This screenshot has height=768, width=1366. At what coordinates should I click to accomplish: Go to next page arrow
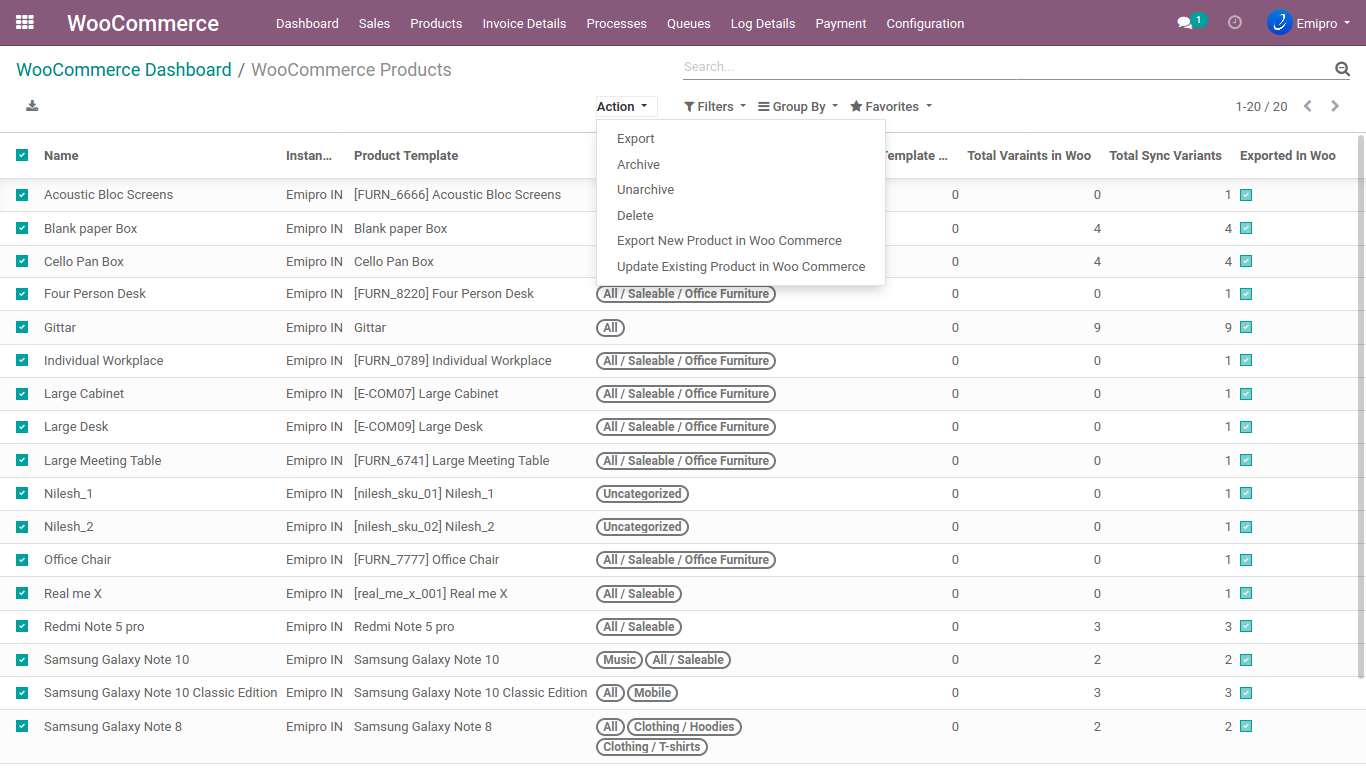tap(1335, 106)
